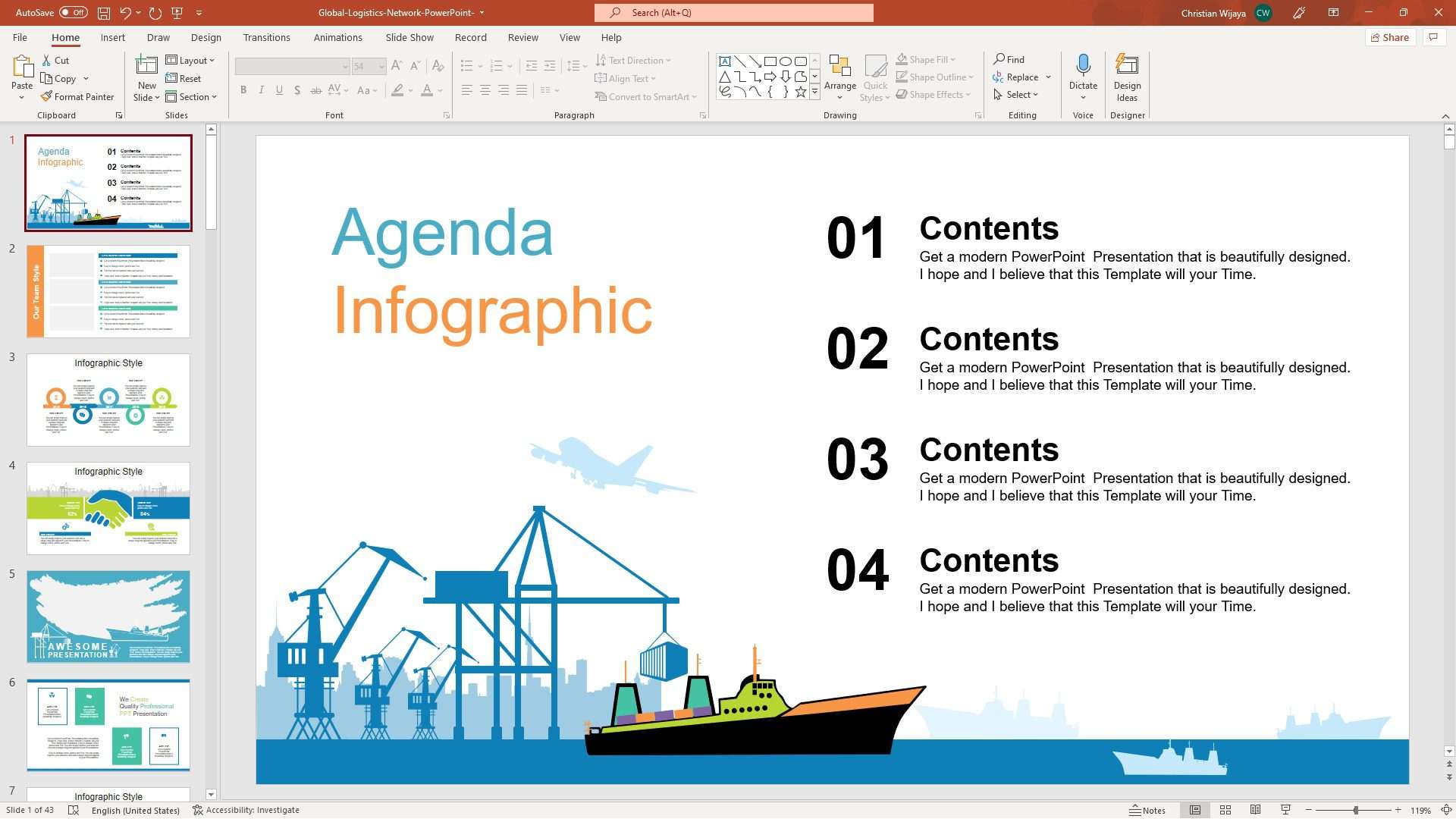This screenshot has width=1456, height=819.
Task: Open Comments pane icon
Action: click(1433, 37)
